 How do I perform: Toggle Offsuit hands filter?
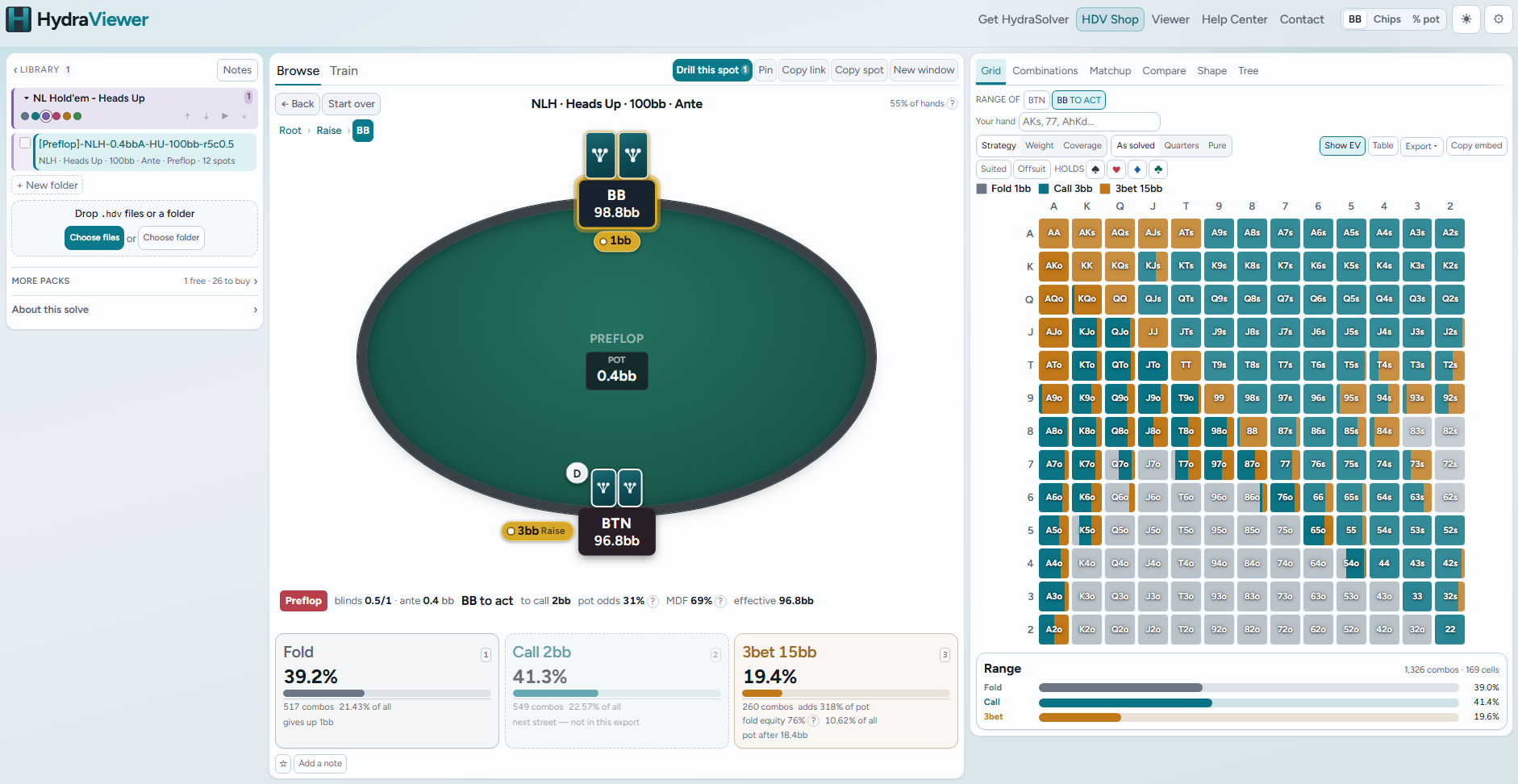point(1032,169)
